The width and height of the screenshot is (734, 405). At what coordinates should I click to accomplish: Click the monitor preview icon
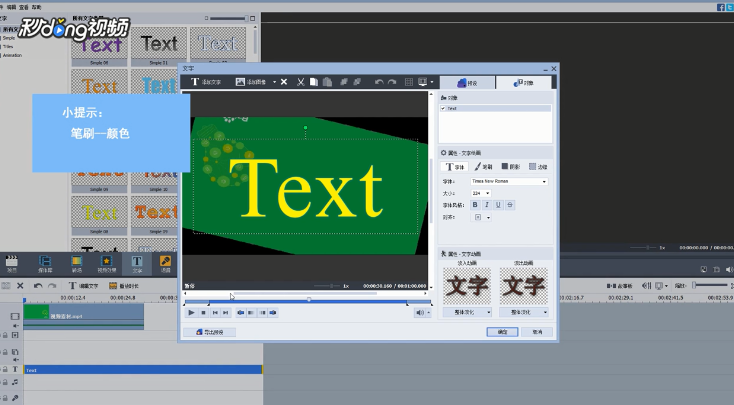coord(422,82)
